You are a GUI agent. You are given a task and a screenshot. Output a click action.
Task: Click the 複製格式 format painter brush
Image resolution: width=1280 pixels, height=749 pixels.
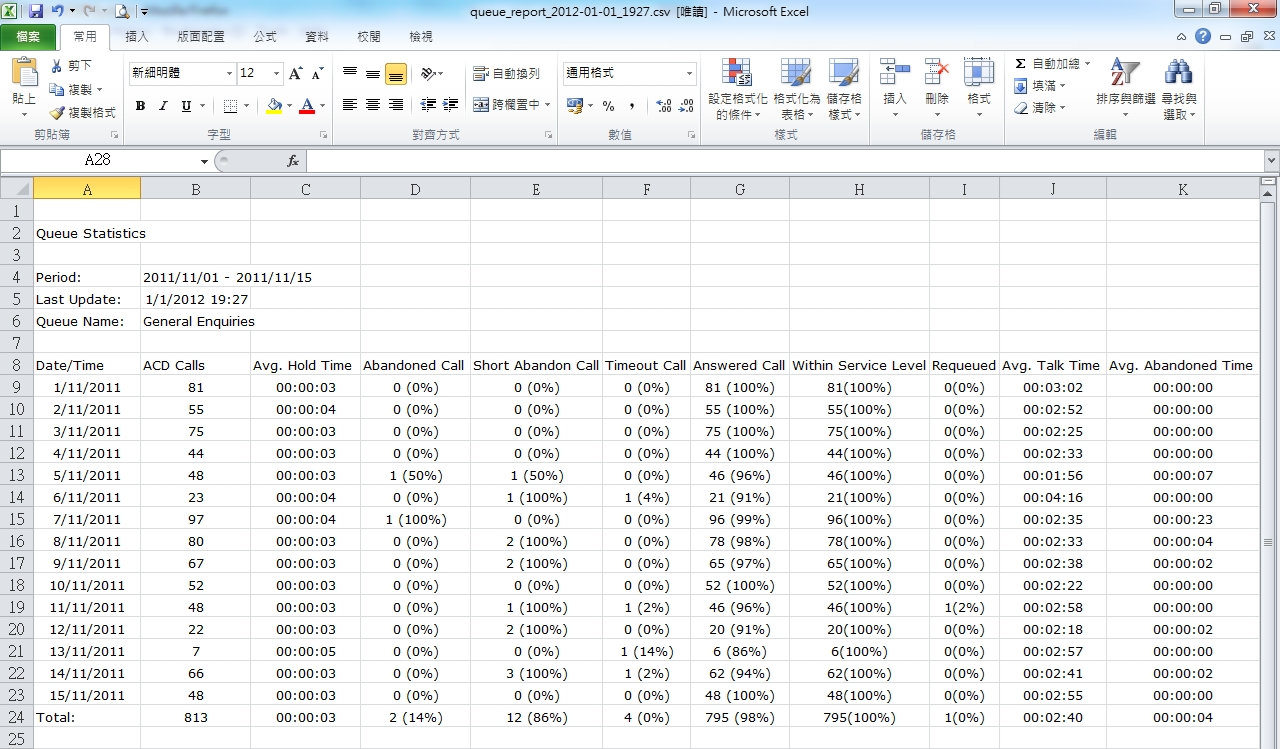57,113
